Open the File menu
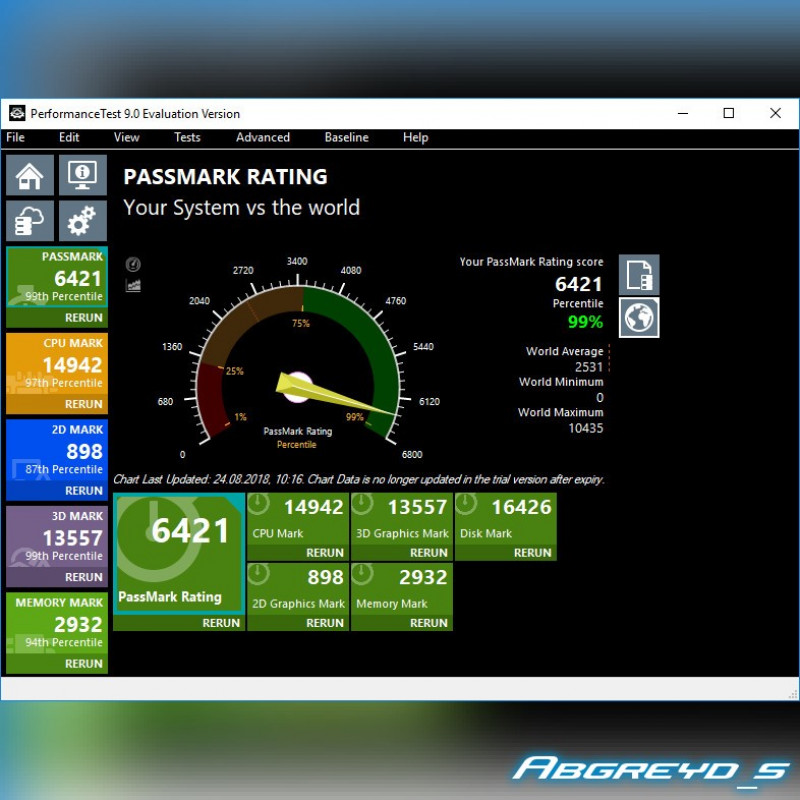 (x=15, y=137)
